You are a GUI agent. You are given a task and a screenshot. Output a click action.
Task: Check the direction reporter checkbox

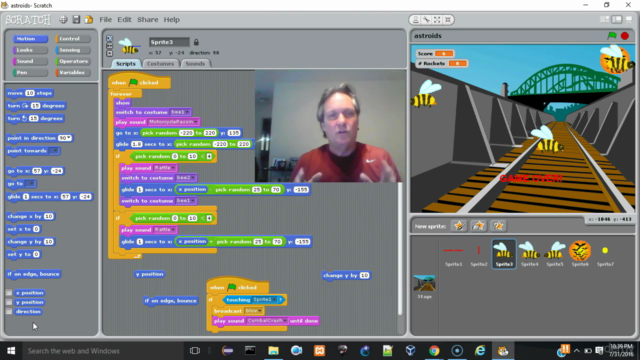point(9,311)
